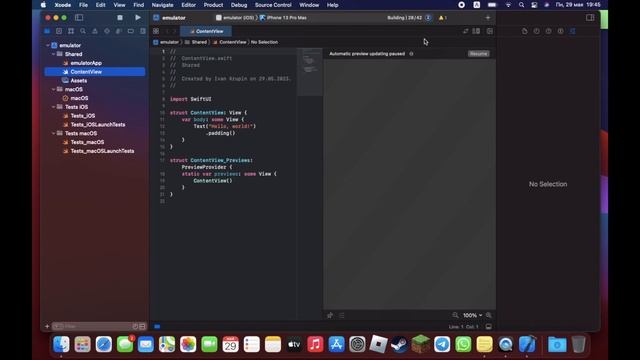Viewport: 640px width, 360px height.
Task: Open the Source Control menu
Action: (273, 5)
